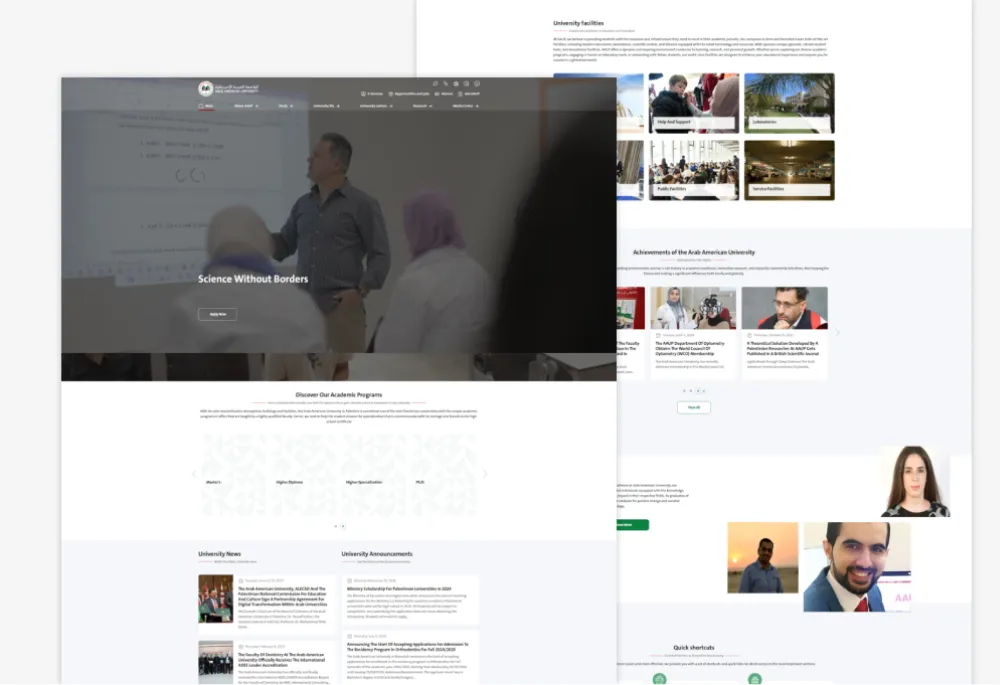
Task: Click calendar icon on first University News item
Action: pos(240,580)
